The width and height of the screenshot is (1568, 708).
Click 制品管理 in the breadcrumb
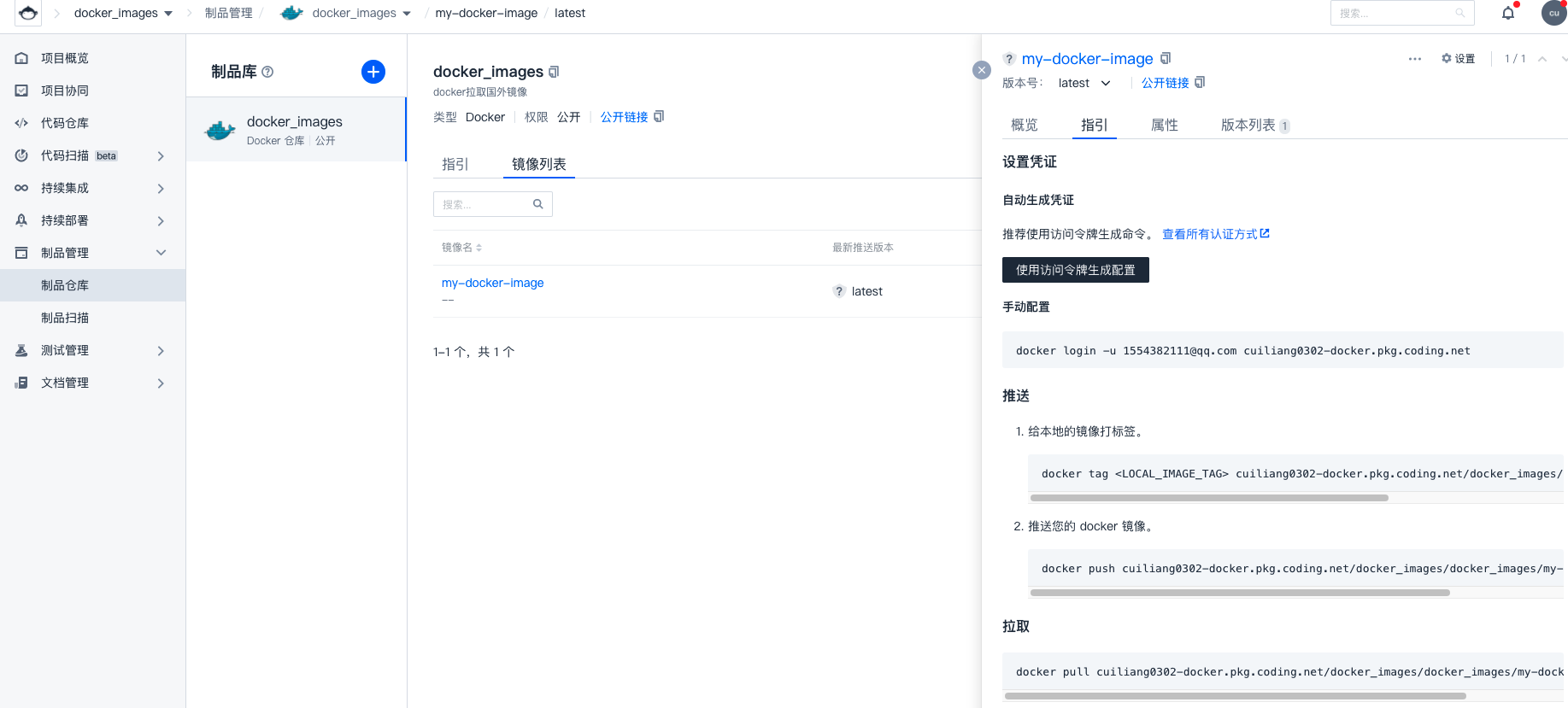(x=229, y=13)
